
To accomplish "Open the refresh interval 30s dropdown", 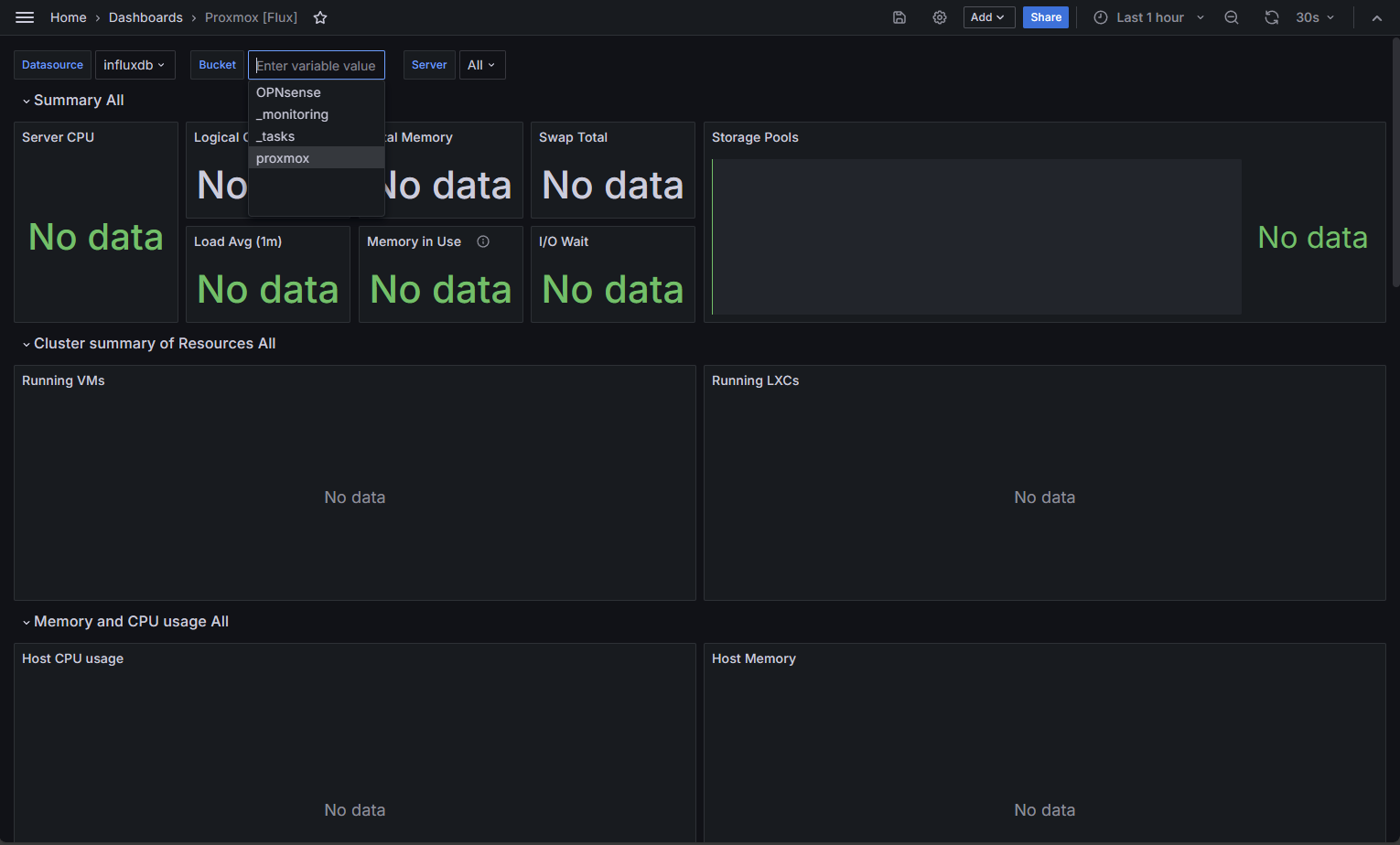I will 1315,17.
